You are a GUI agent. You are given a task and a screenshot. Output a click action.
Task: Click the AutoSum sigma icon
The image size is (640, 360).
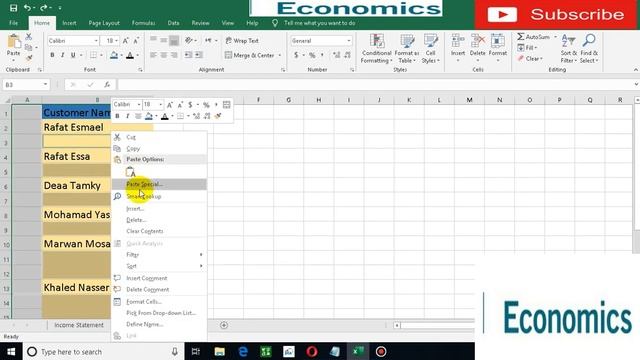[521, 37]
